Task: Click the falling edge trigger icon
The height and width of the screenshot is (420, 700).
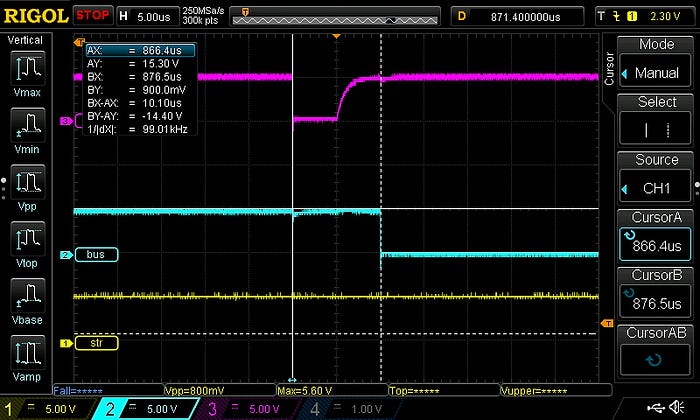Action: tap(617, 17)
